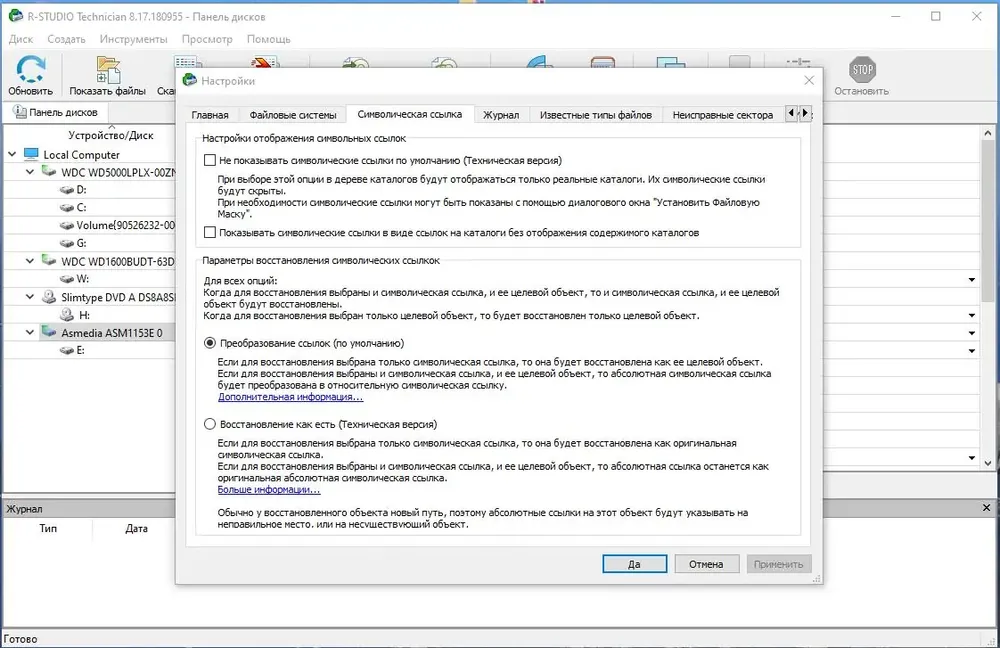Image resolution: width=1000 pixels, height=648 pixels.
Task: Open 'Дополнительная информация…' link
Action: point(290,397)
